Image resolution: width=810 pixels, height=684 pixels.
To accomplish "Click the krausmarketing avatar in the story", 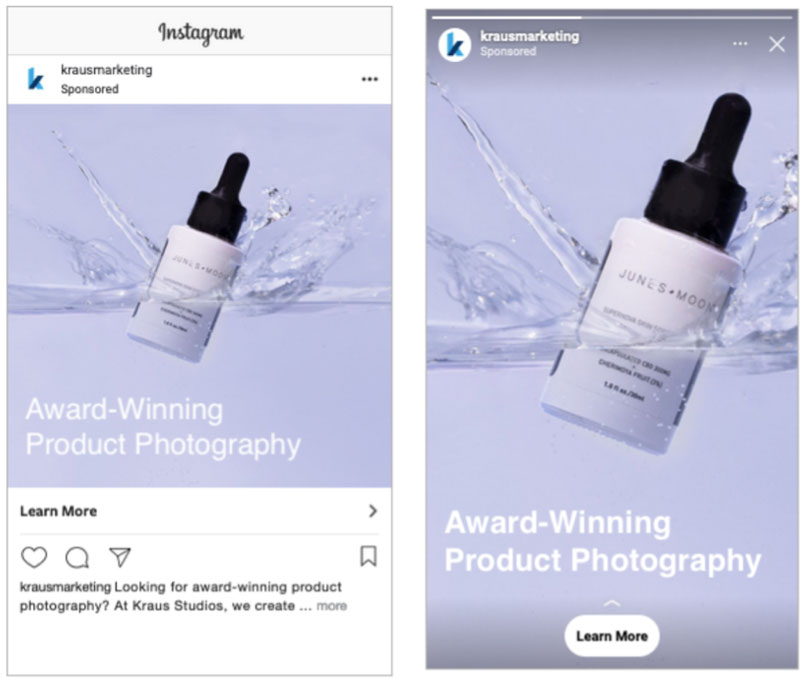I will pos(455,45).
